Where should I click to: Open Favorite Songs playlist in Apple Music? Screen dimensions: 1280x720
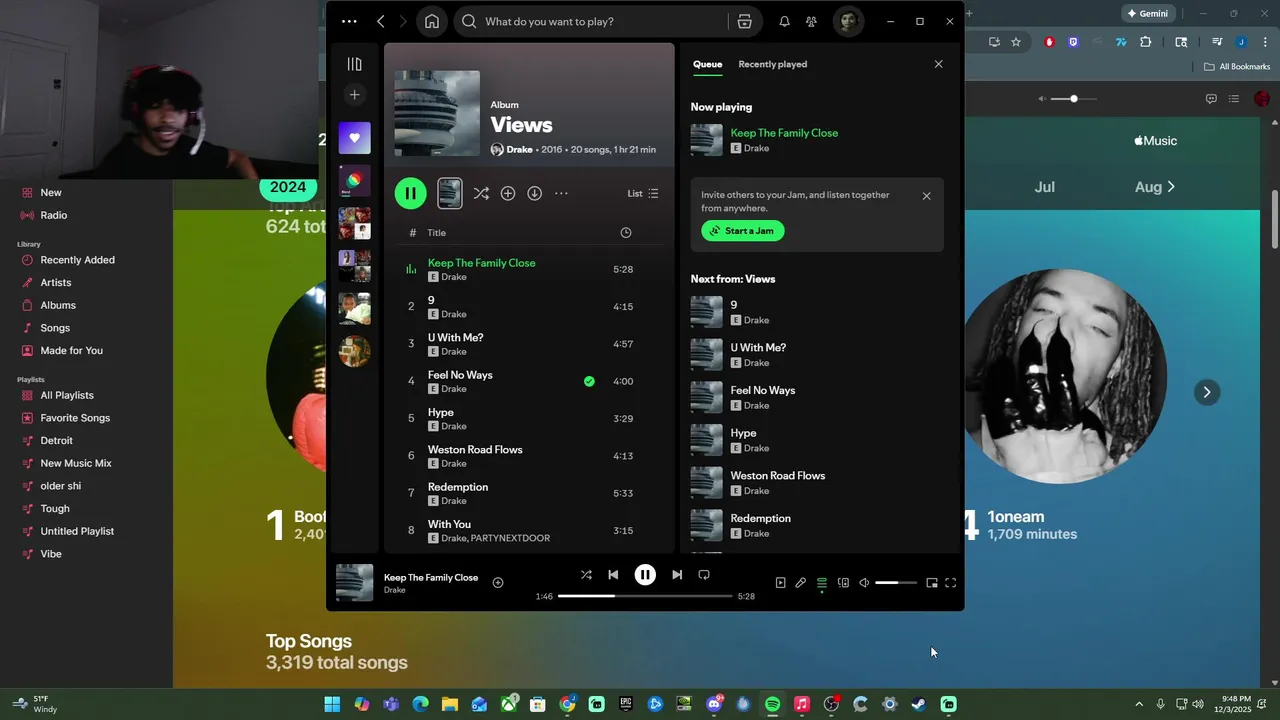point(75,418)
